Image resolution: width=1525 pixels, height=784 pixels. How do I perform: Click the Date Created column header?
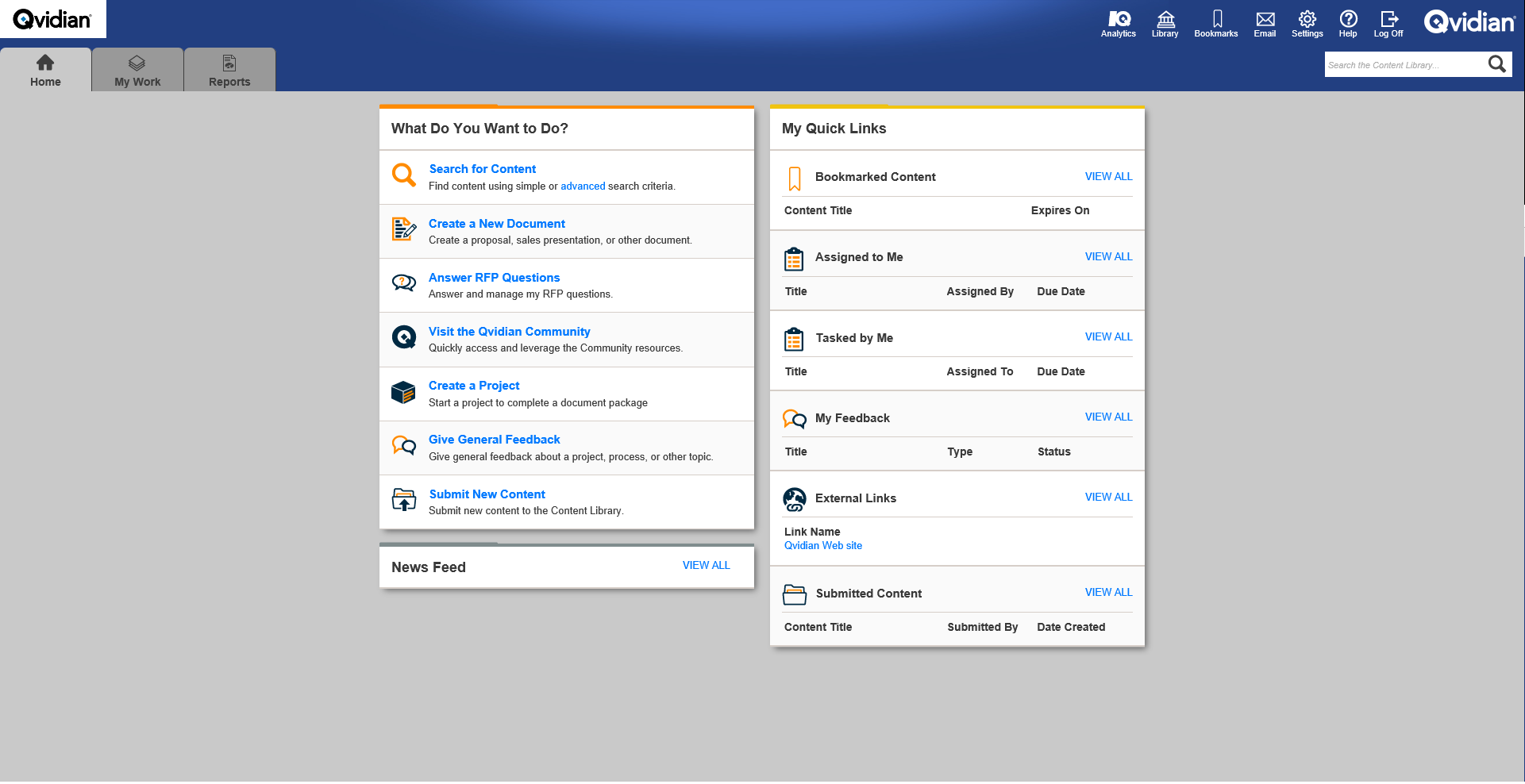pos(1071,628)
